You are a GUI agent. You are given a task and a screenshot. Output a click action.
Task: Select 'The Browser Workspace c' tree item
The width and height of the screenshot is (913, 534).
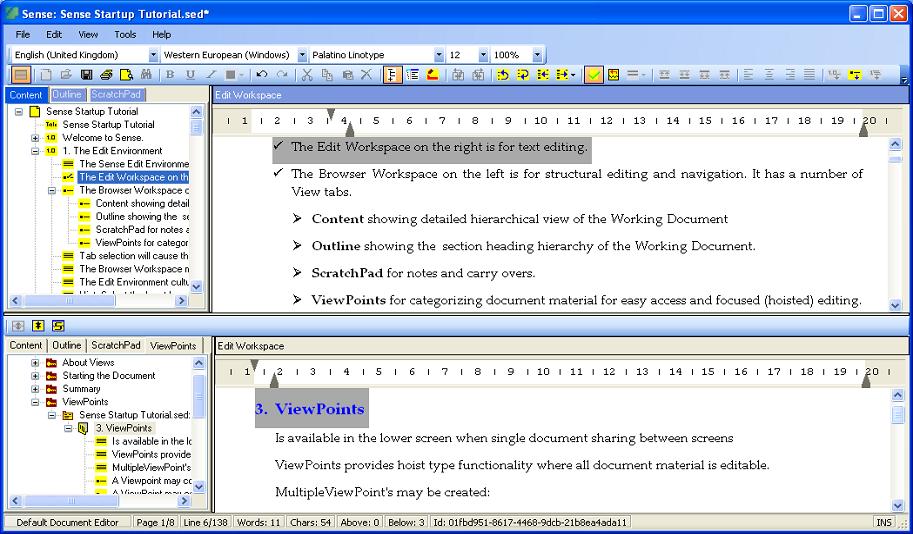point(134,190)
